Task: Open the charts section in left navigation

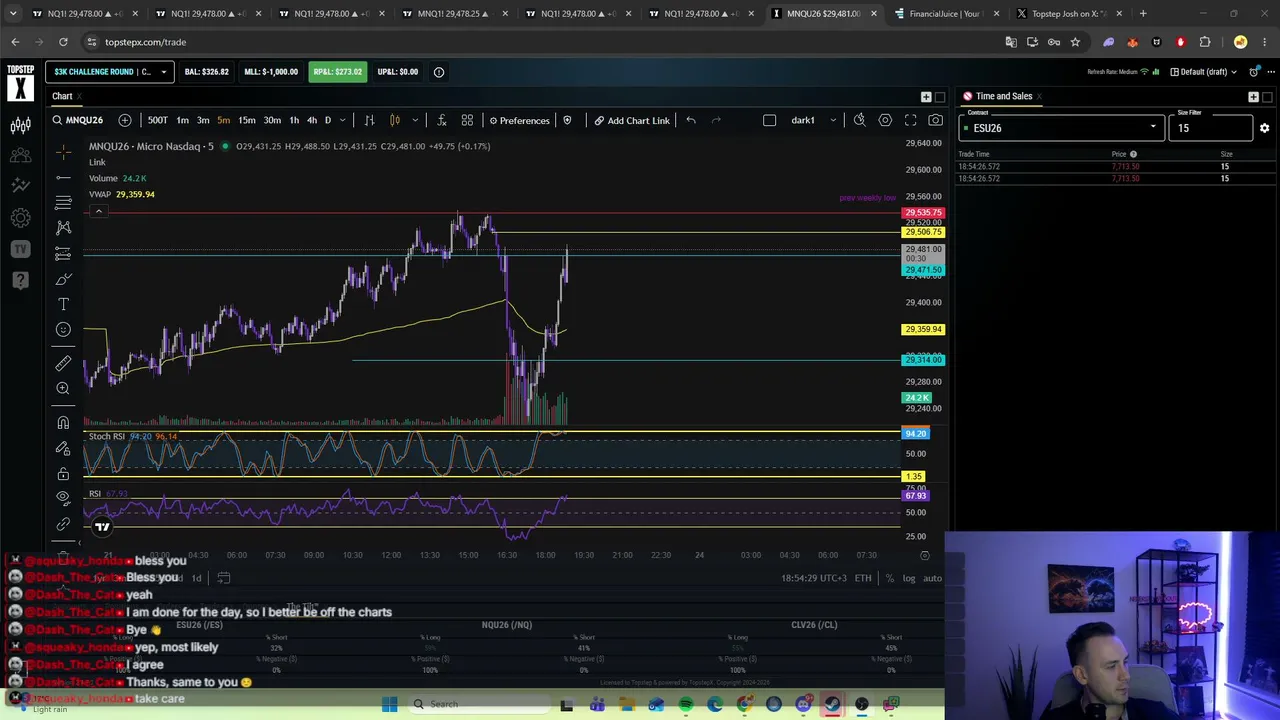Action: (20, 125)
